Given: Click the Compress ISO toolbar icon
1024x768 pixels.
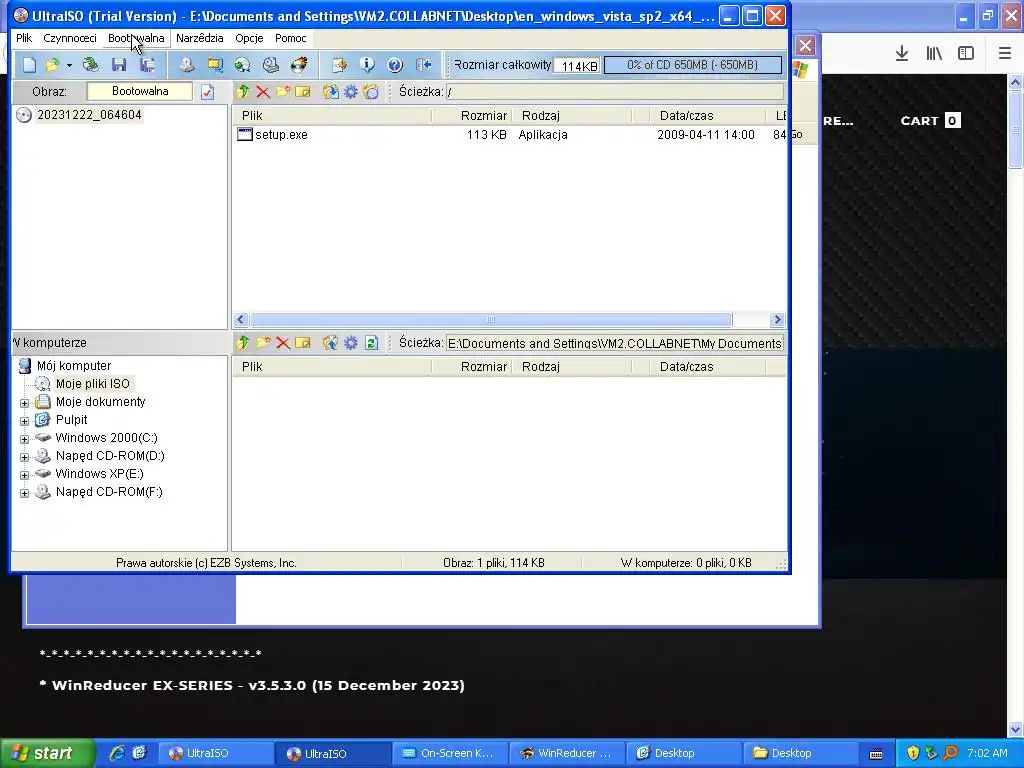Looking at the screenshot, I should (x=242, y=65).
